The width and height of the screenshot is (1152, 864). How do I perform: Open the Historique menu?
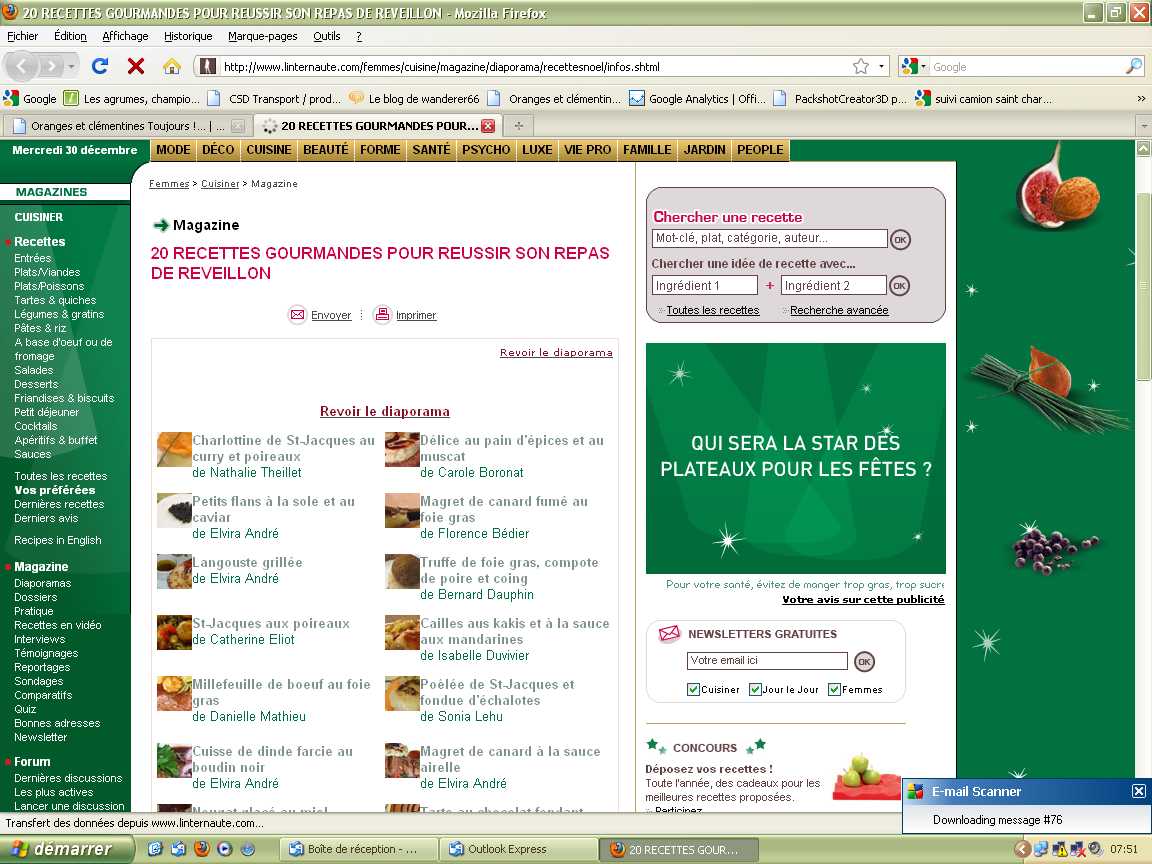[x=188, y=36]
